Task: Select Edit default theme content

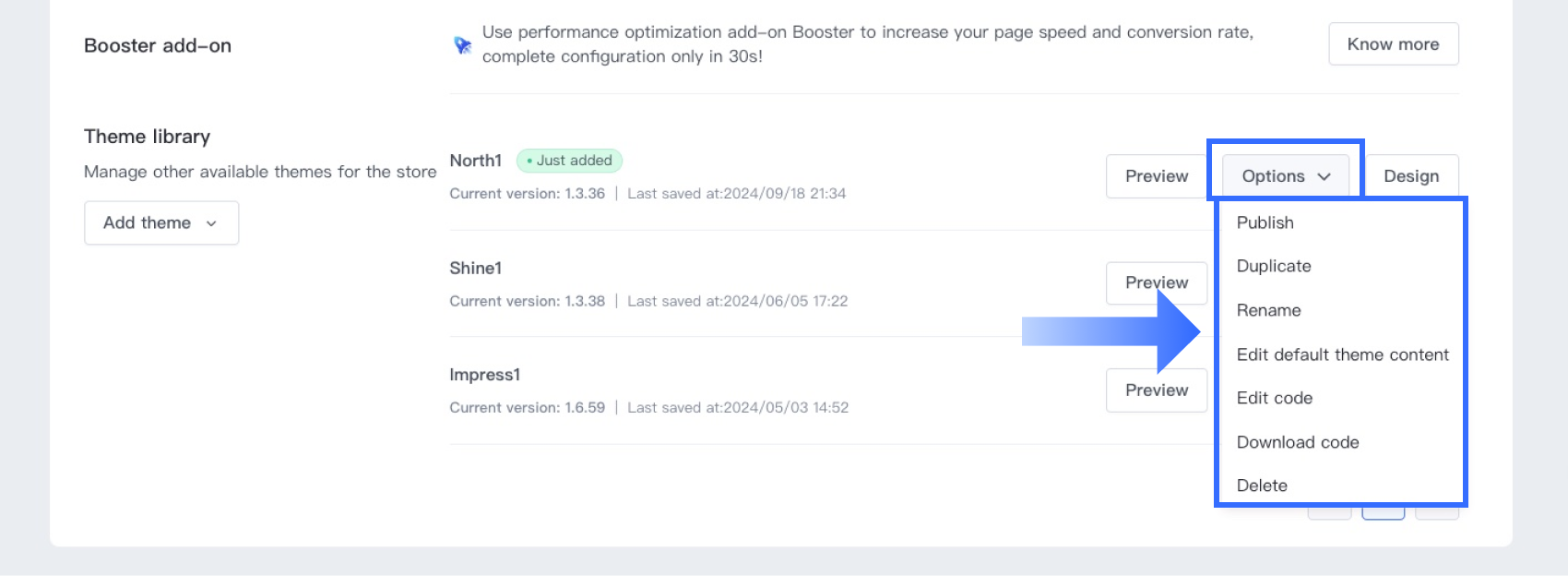Action: pos(1342,354)
